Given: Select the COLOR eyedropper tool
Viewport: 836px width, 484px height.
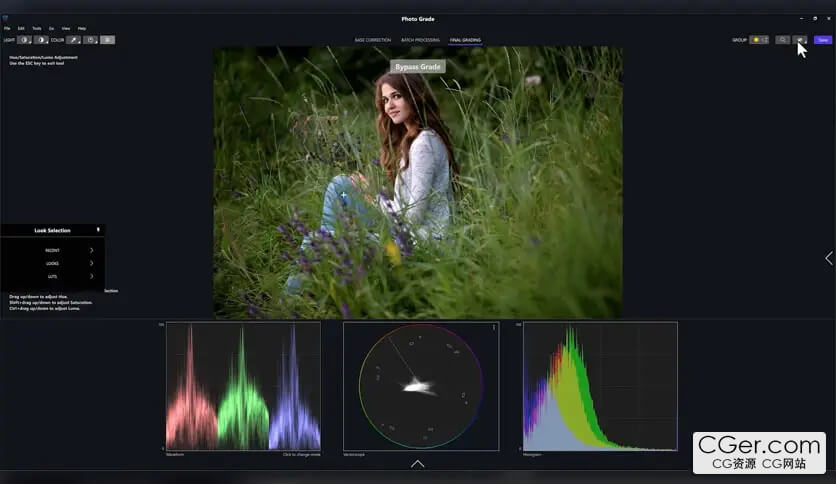Looking at the screenshot, I should (73, 40).
